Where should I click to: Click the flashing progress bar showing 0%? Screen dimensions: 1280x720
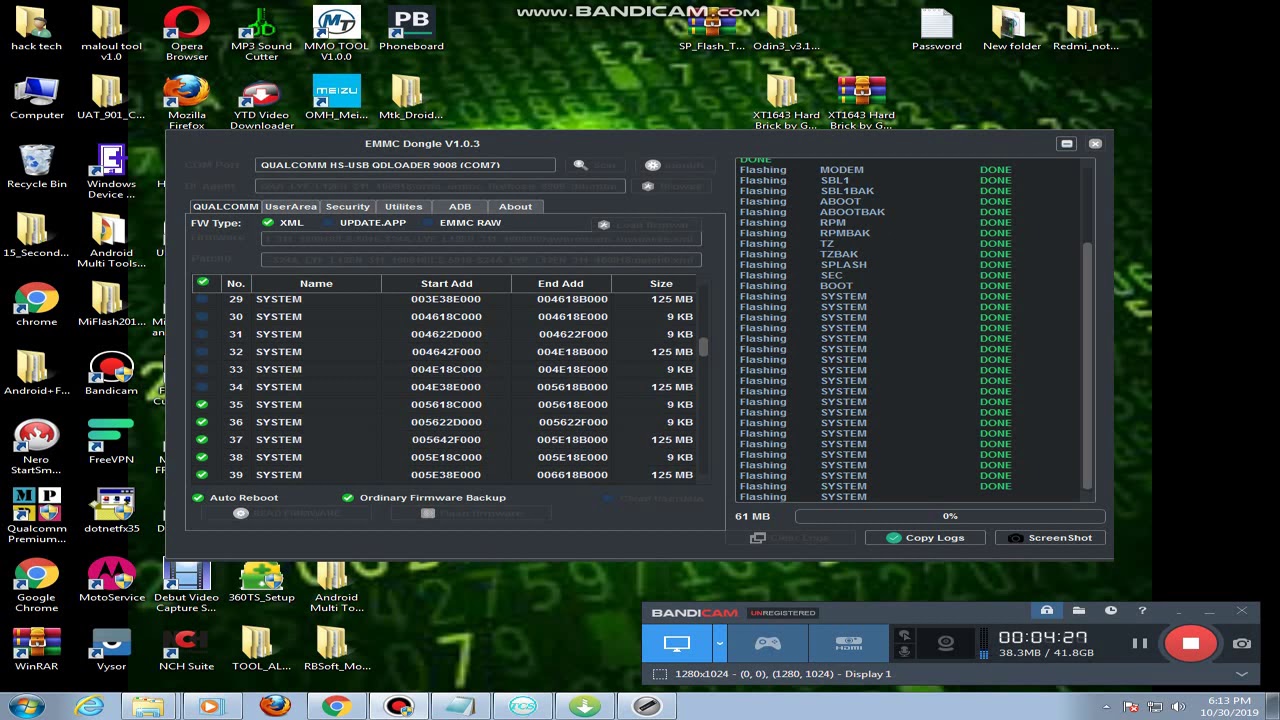click(x=950, y=516)
